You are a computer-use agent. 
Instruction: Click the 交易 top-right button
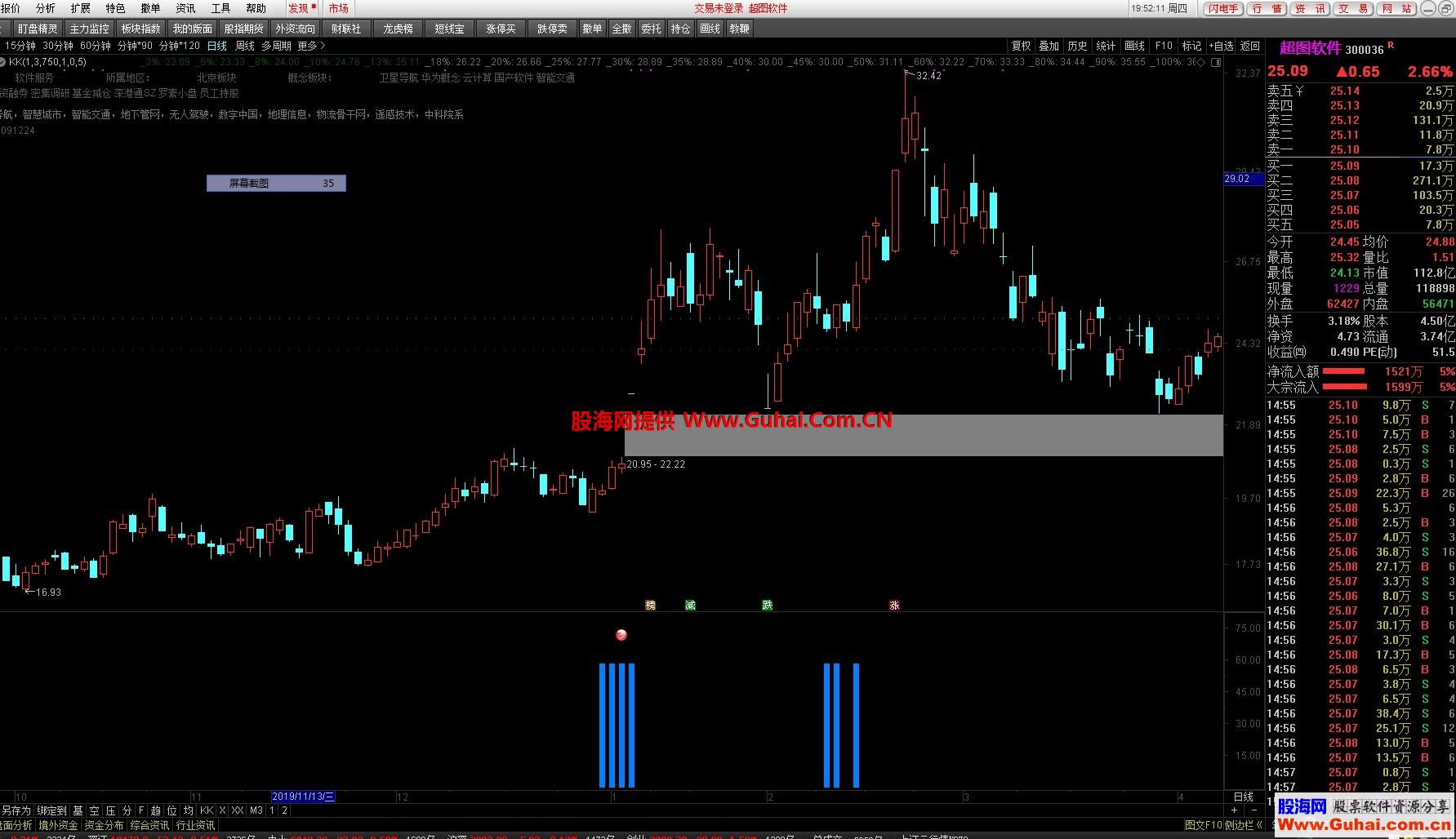[x=1353, y=8]
